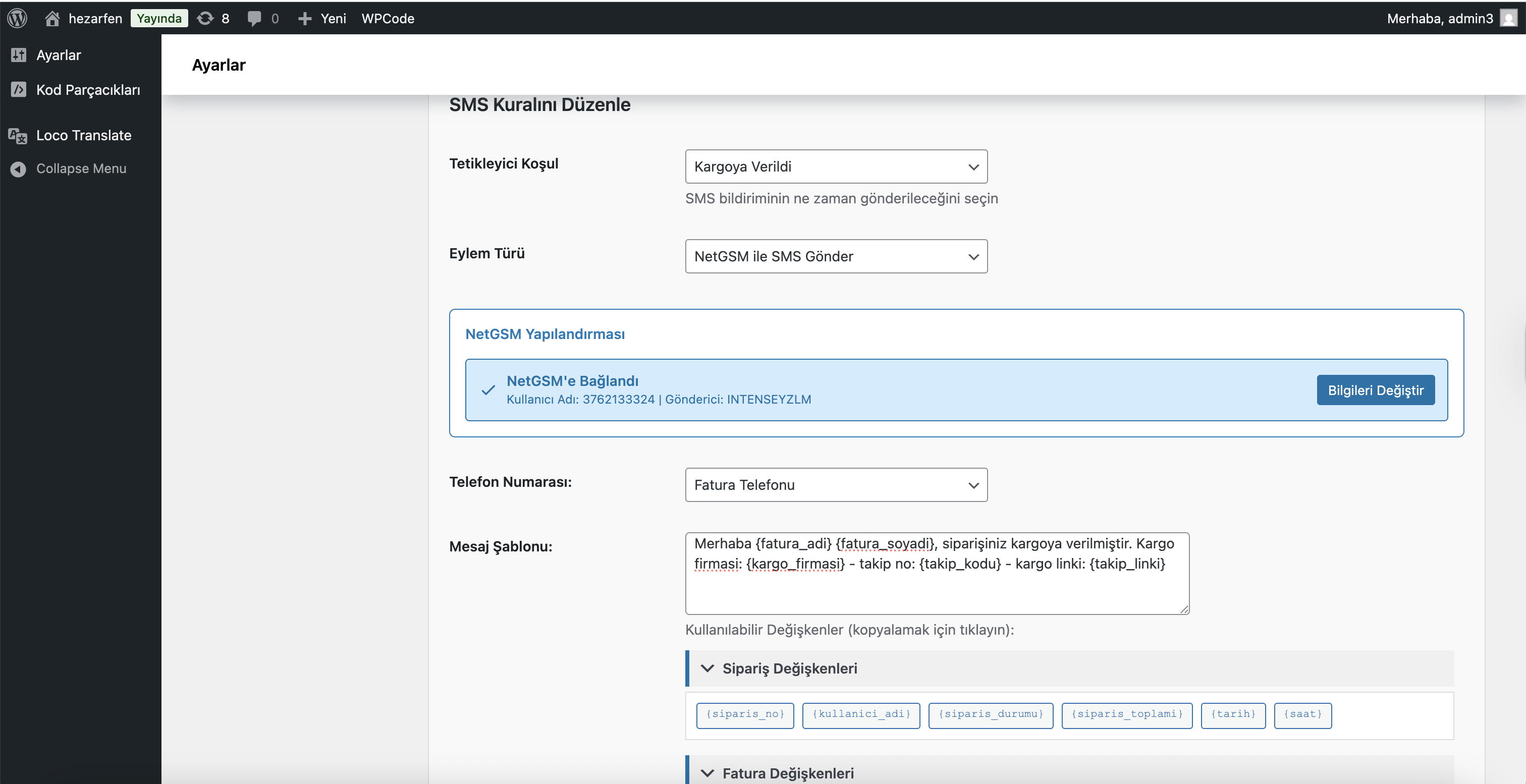The width and height of the screenshot is (1526, 784).
Task: Click the Tetikleyici Koşul label
Action: (504, 163)
